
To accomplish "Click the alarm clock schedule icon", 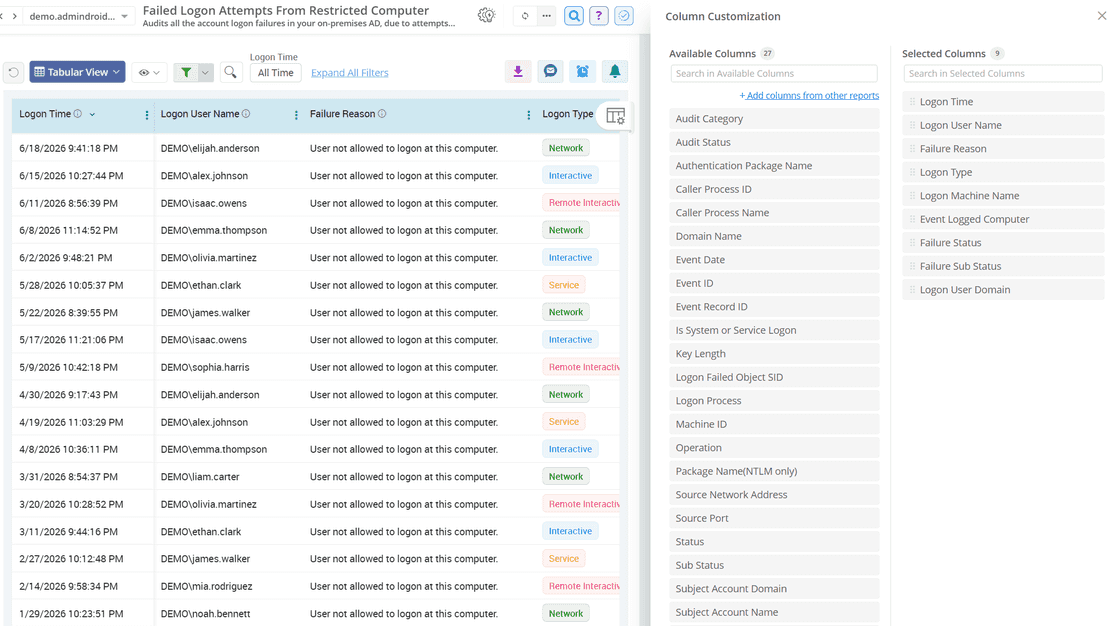I will click(x=582, y=72).
